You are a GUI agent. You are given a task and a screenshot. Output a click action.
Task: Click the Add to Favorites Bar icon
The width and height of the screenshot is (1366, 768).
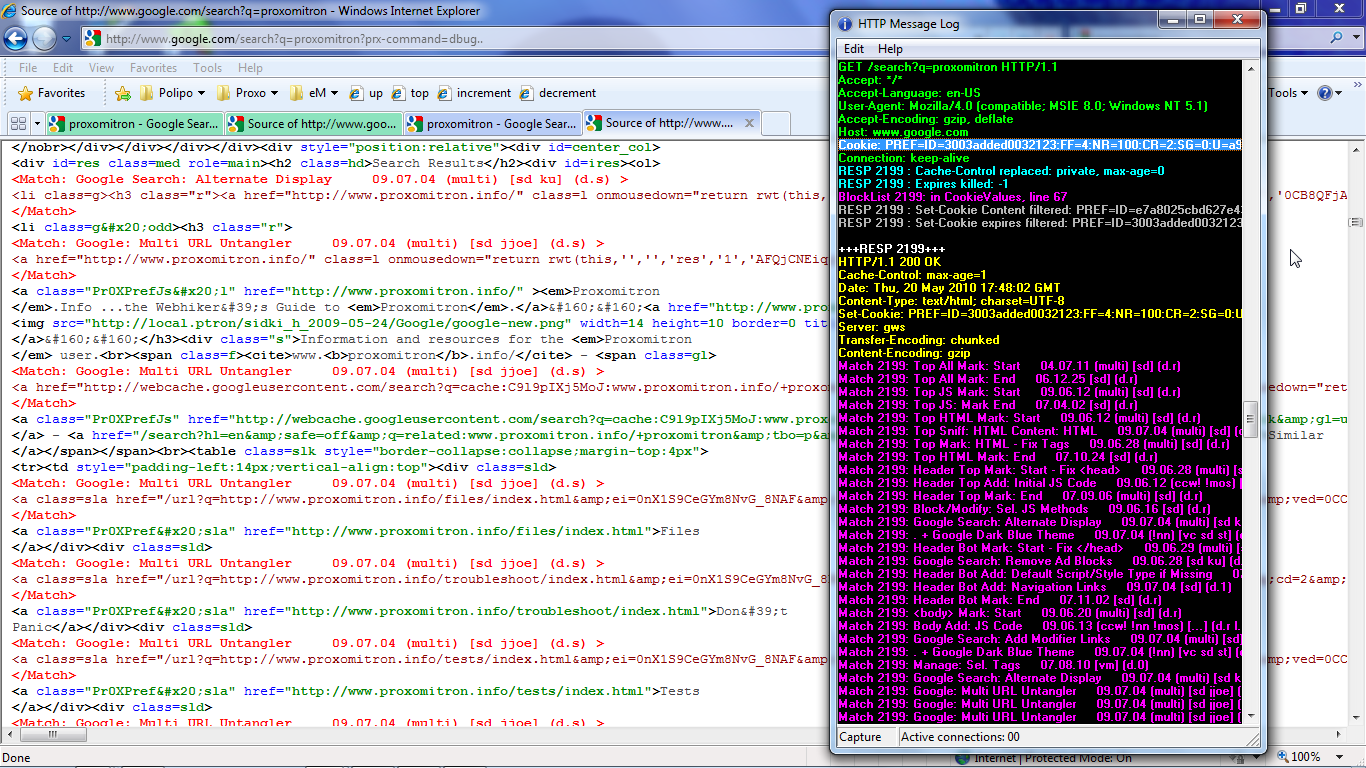coord(123,93)
